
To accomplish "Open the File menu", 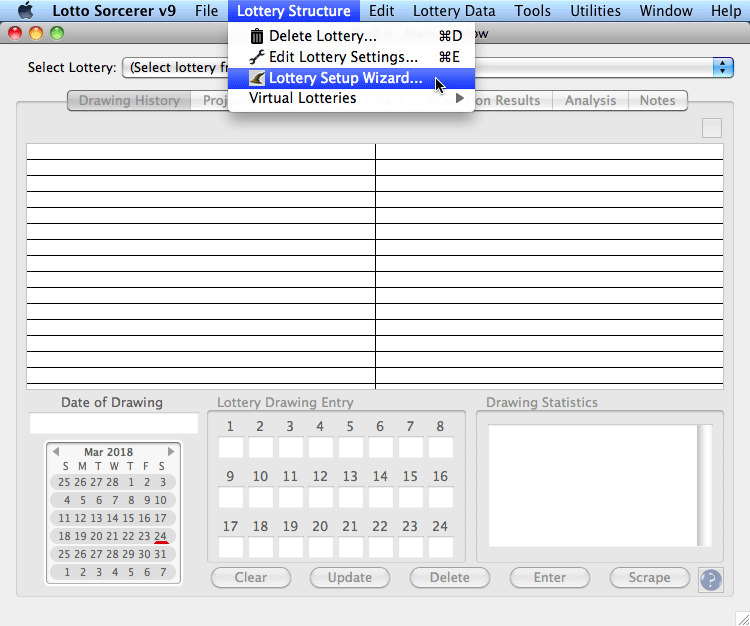I will [x=206, y=11].
